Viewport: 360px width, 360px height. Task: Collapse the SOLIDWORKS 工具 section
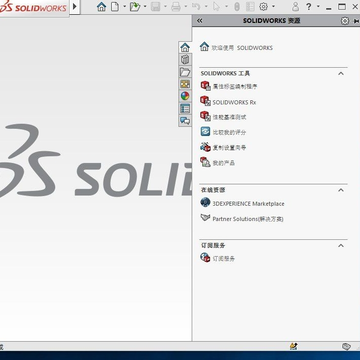[341, 73]
